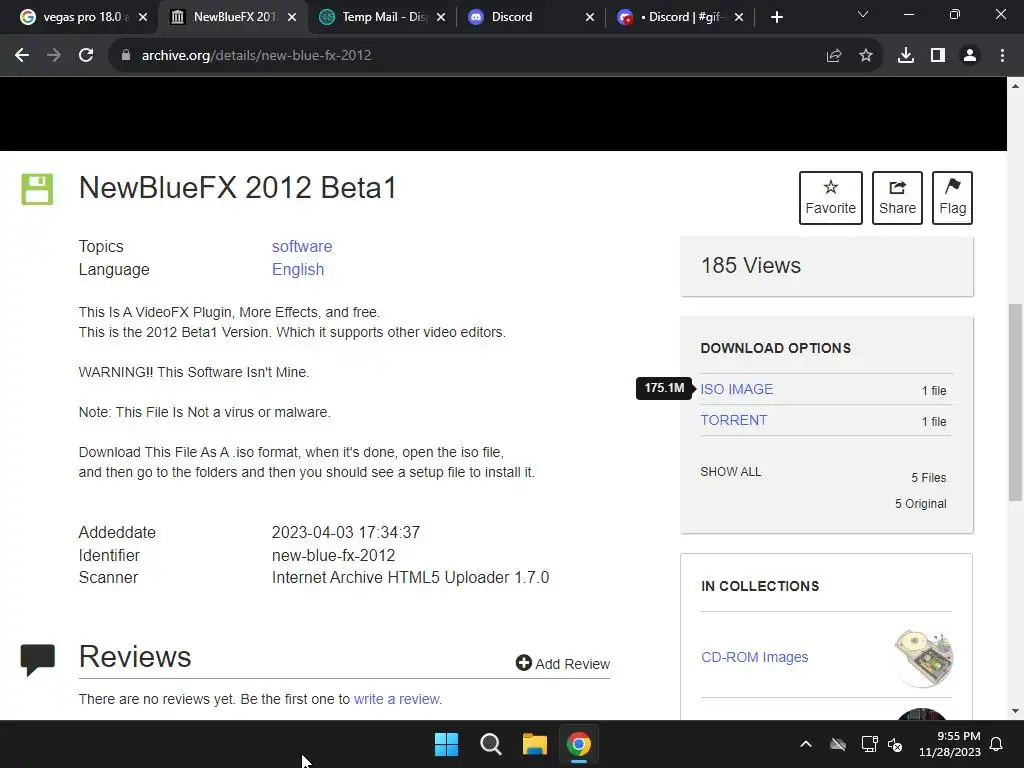Show hidden system tray icons
The height and width of the screenshot is (768, 1024).
[806, 744]
